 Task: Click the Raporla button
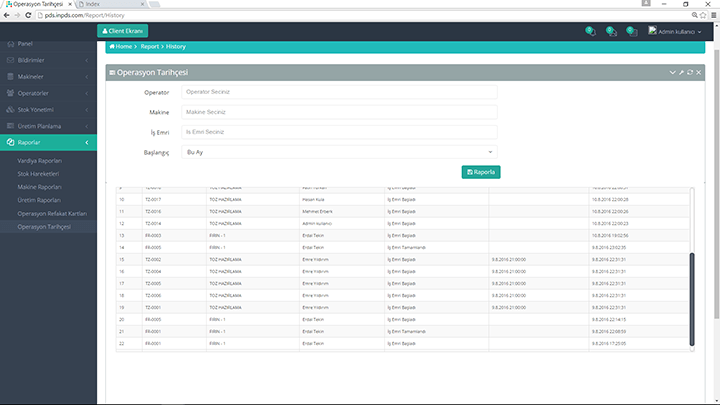click(x=481, y=172)
